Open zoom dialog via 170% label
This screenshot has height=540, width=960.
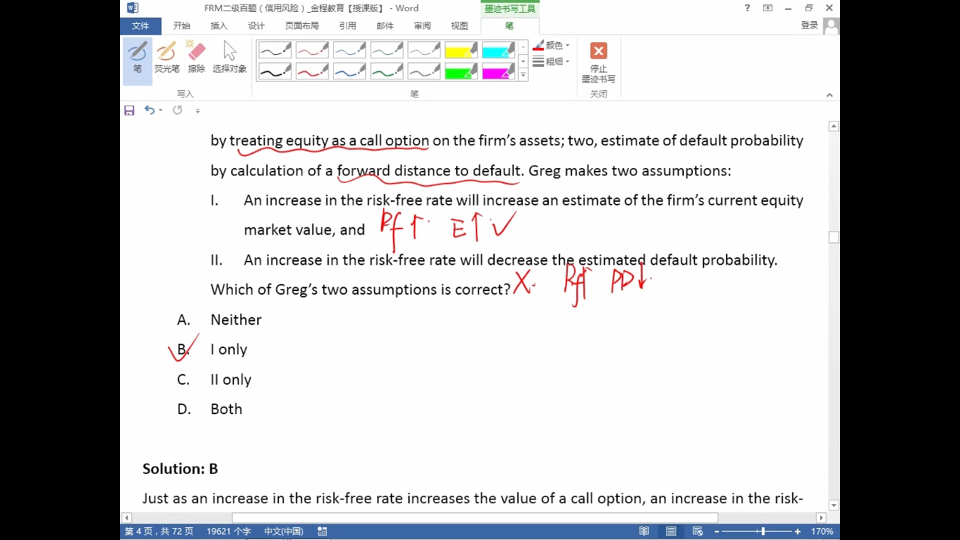coord(822,531)
